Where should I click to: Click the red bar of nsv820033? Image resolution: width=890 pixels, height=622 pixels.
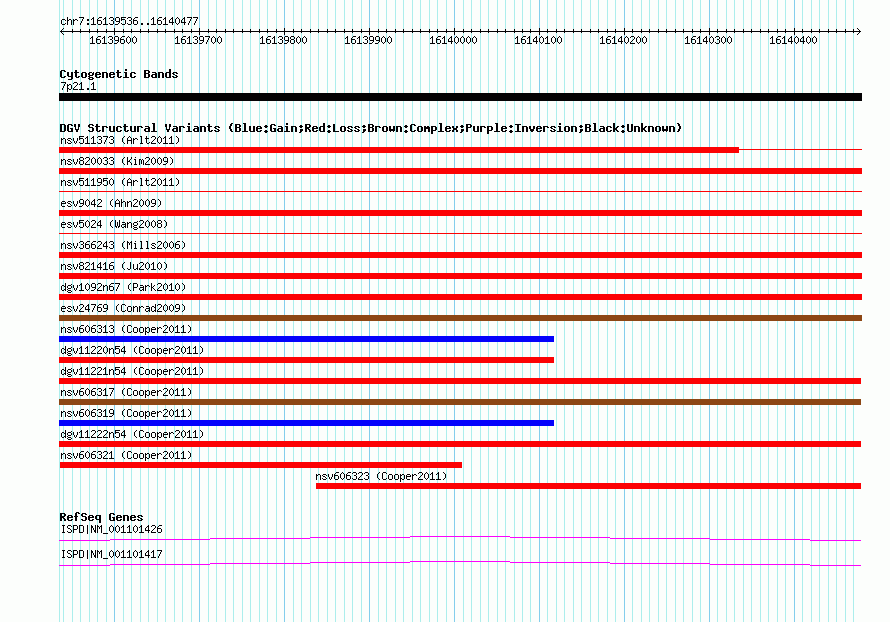tap(460, 171)
